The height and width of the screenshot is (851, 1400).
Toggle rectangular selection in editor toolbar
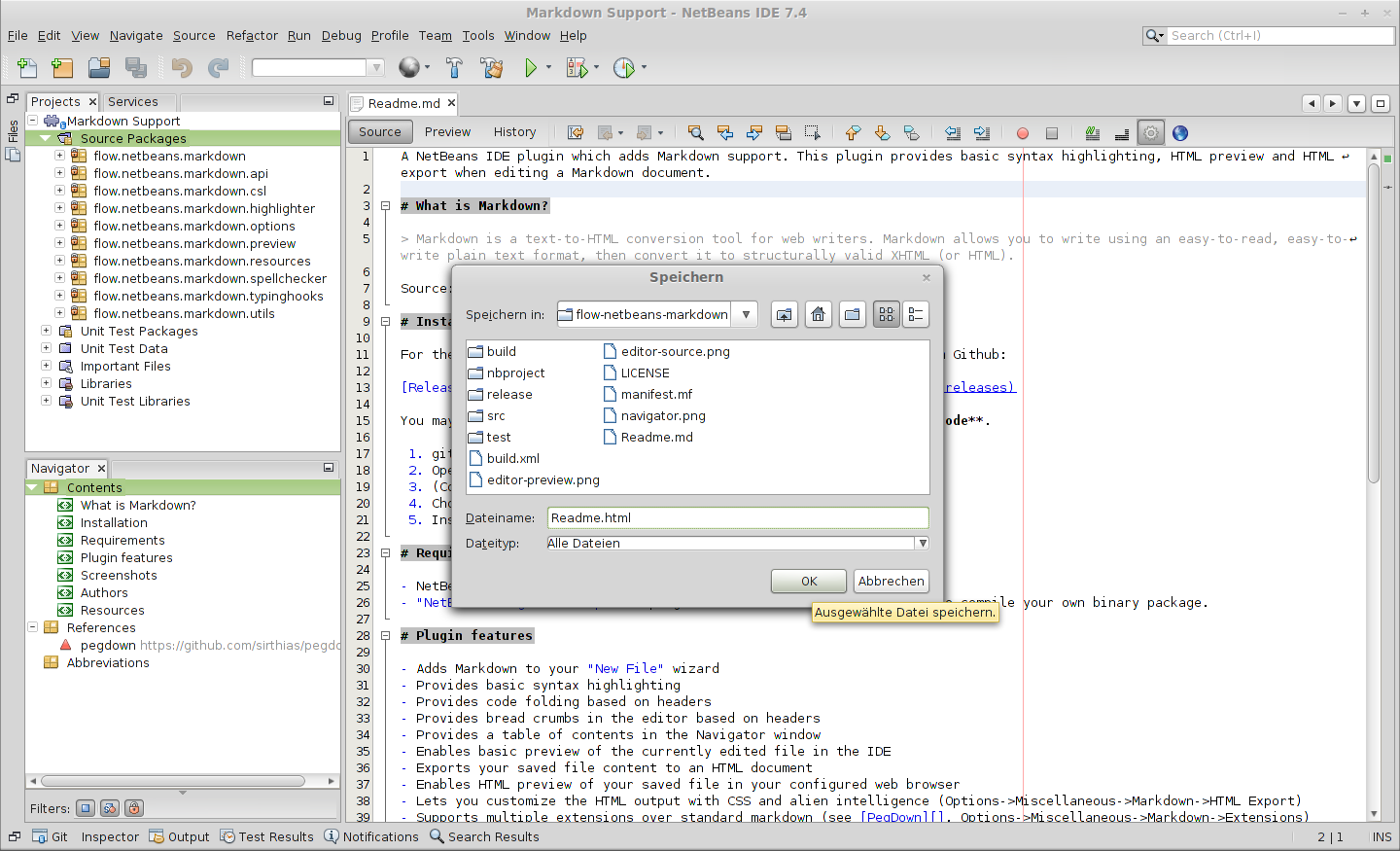(813, 133)
